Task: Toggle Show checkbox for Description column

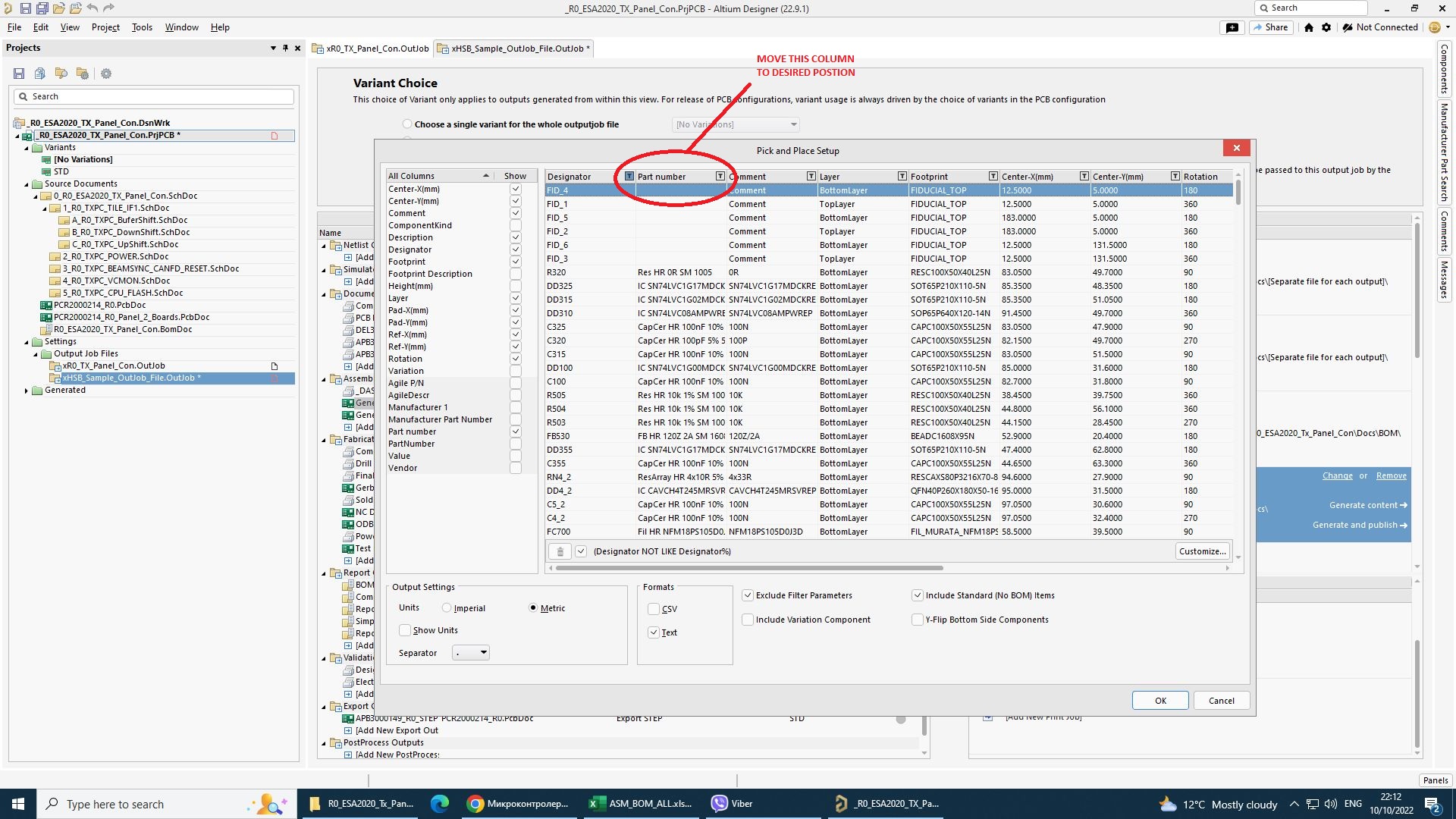Action: pos(516,237)
